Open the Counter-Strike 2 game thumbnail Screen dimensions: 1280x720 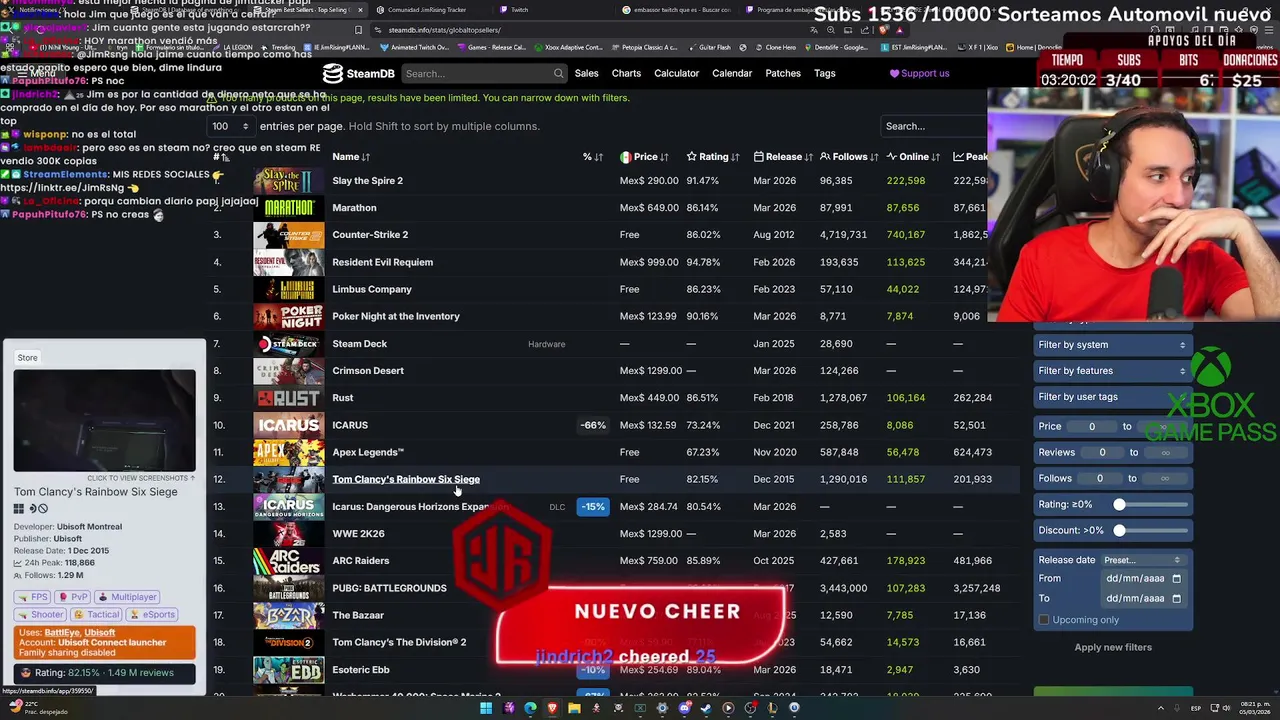pyautogui.click(x=289, y=235)
